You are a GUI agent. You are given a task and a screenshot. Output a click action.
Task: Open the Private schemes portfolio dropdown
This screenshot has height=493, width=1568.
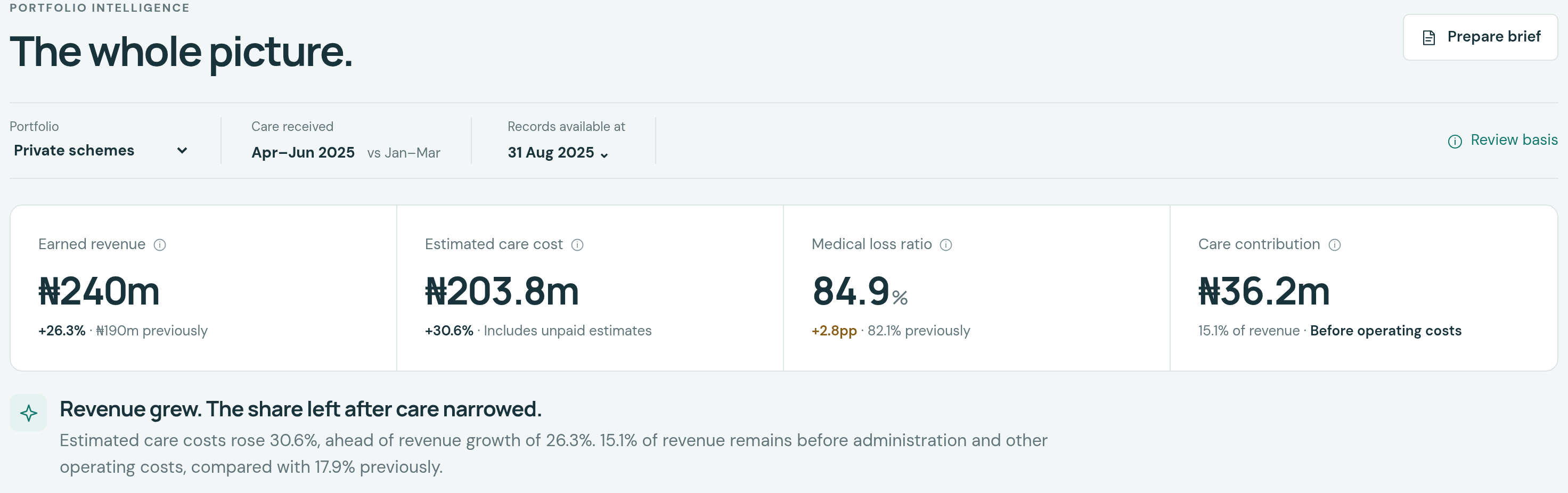(101, 150)
